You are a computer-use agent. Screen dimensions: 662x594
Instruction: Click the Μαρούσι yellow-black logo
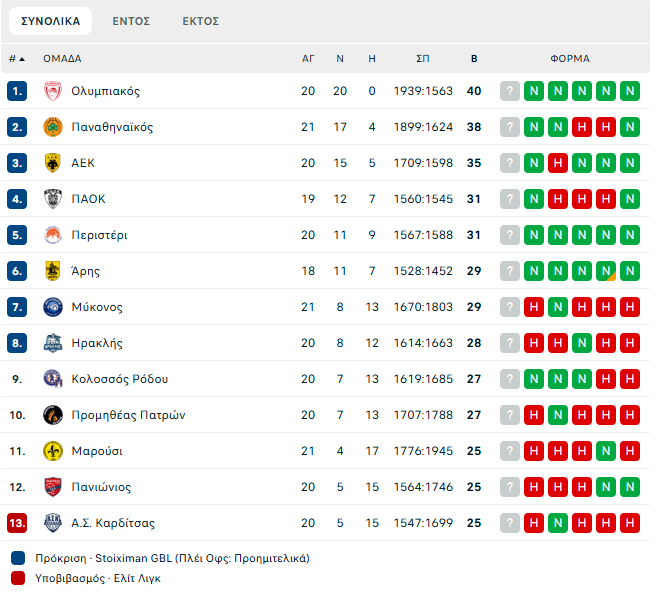(53, 451)
